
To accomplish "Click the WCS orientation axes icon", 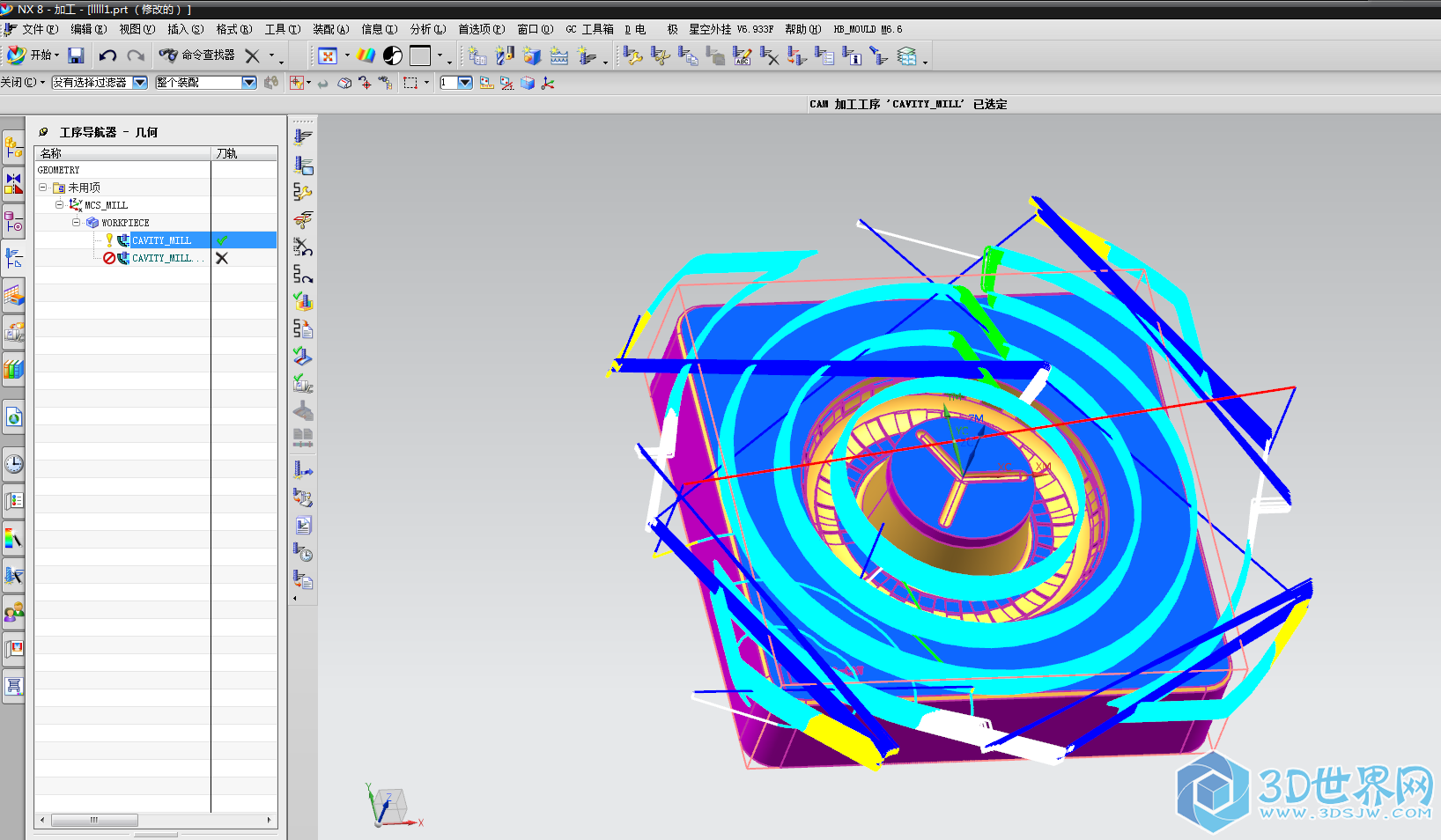I will [548, 83].
